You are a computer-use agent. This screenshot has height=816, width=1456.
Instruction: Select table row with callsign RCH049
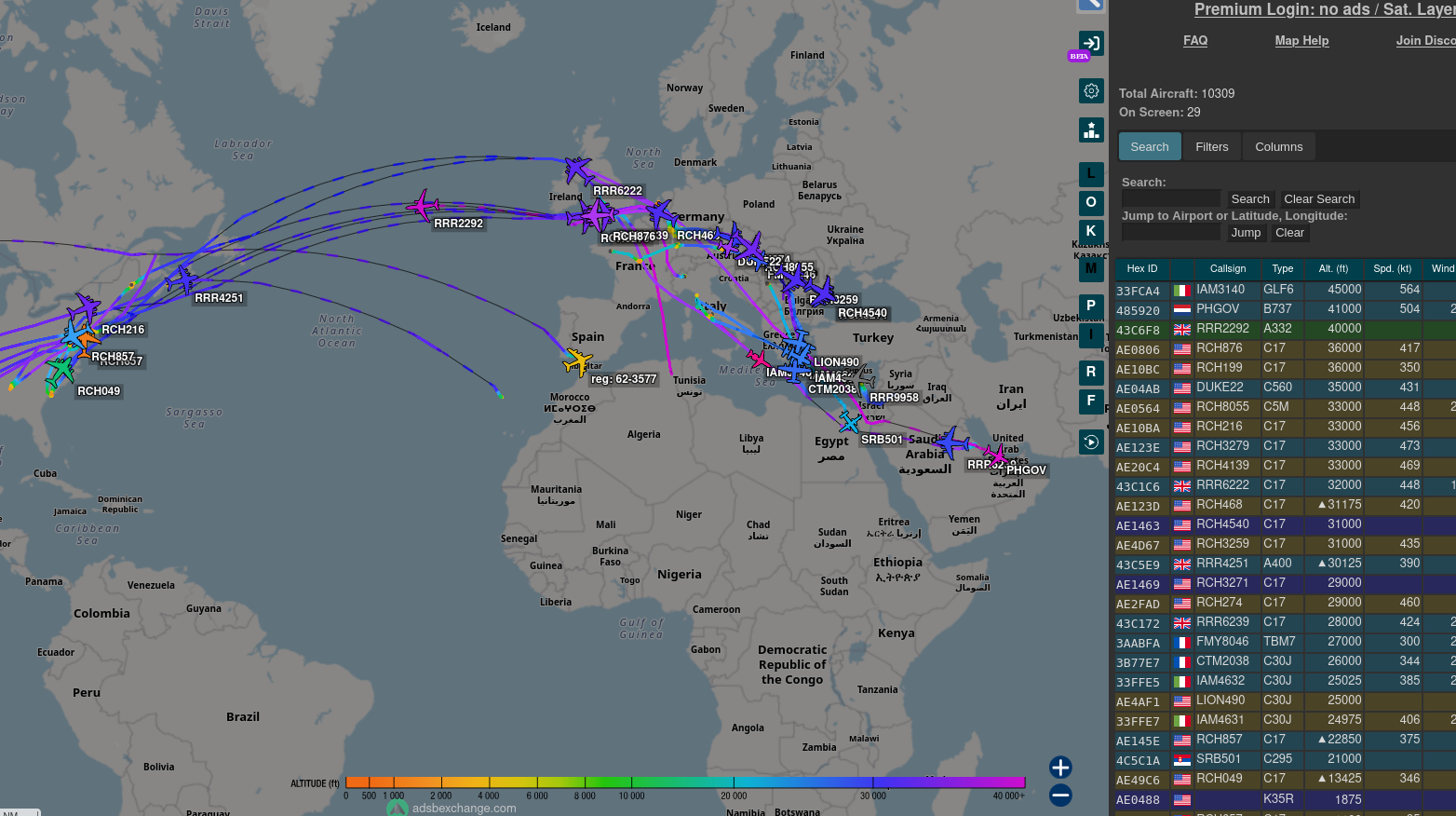coord(1286,779)
